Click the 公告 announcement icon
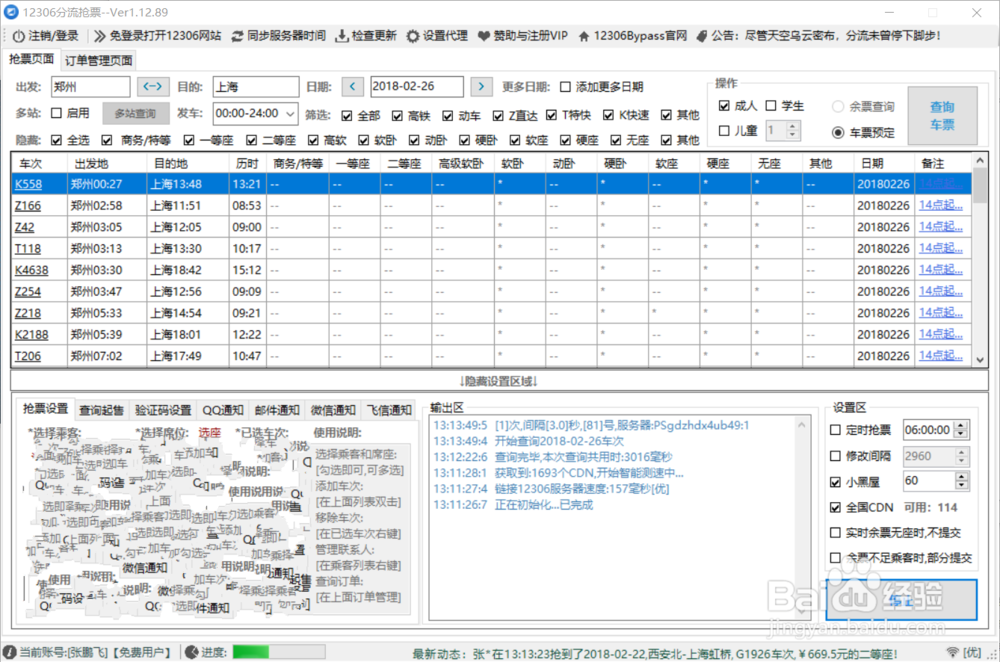 702,36
